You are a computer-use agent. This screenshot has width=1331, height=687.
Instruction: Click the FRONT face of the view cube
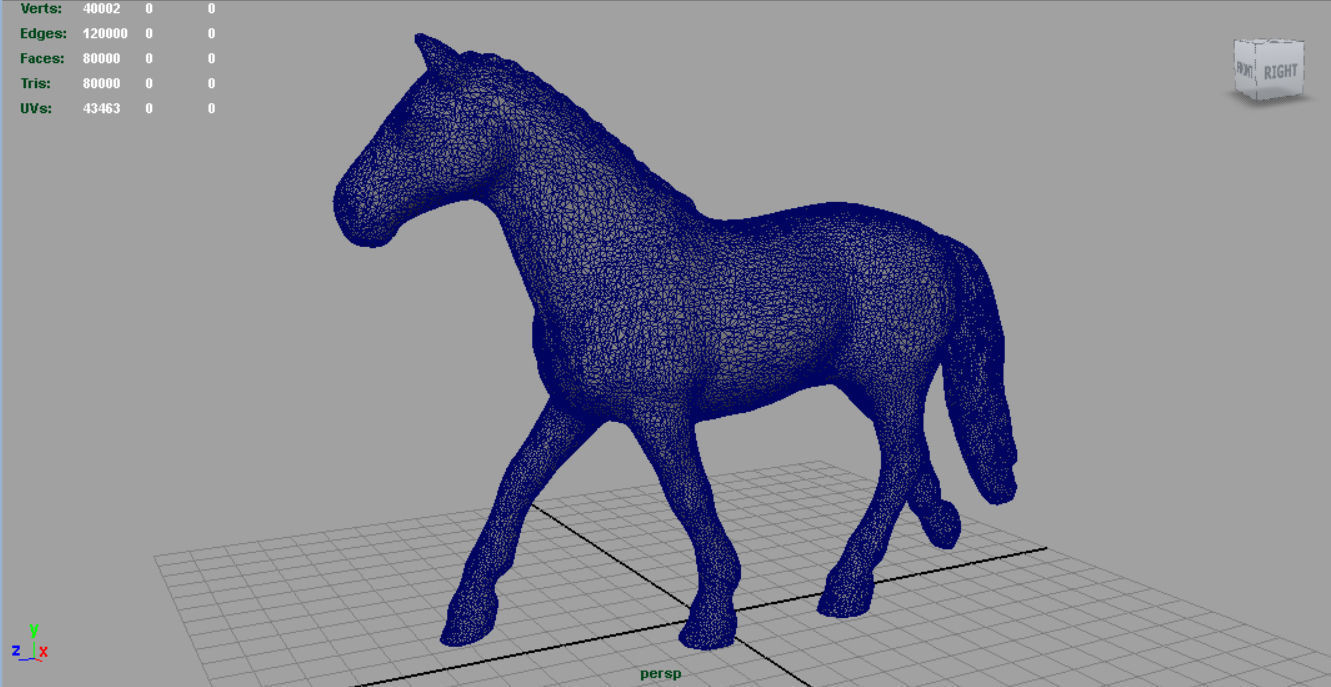pyautogui.click(x=1246, y=70)
